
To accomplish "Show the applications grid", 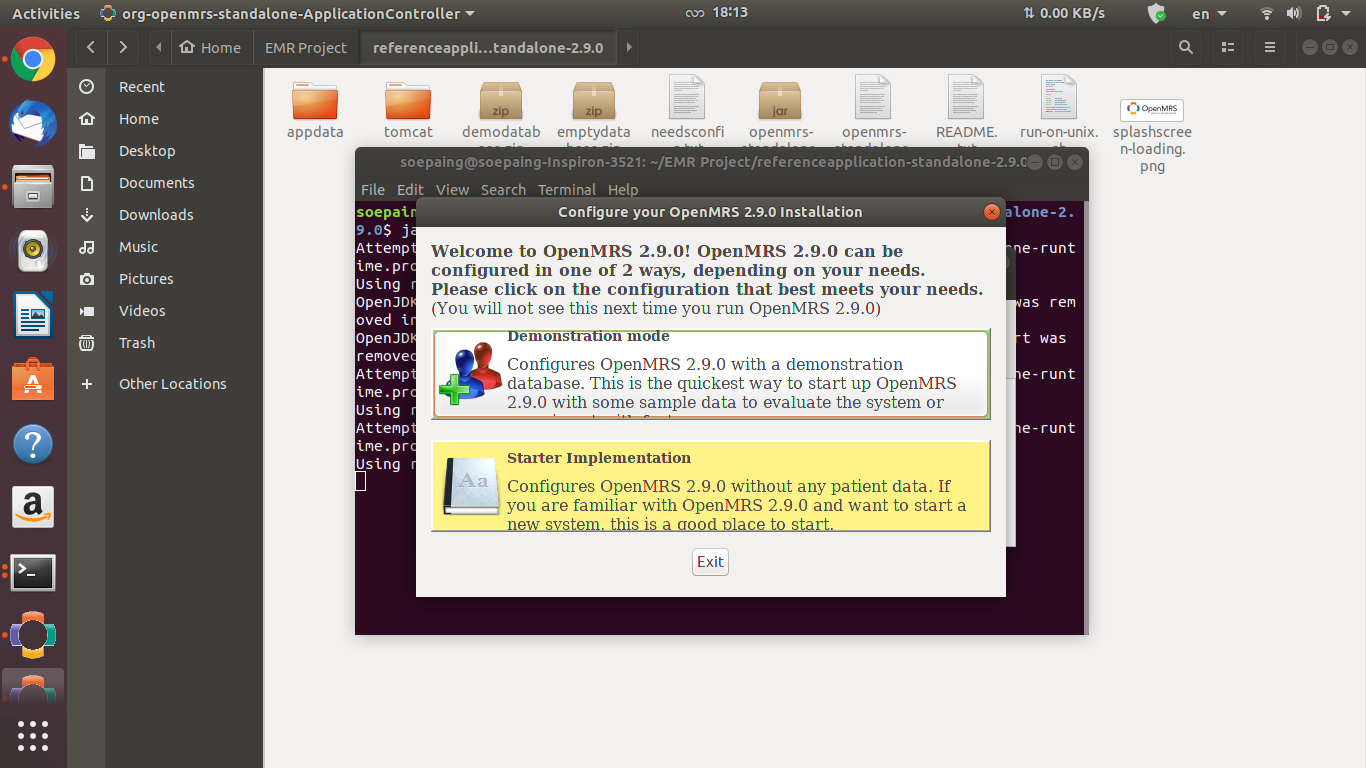I will click(x=33, y=736).
